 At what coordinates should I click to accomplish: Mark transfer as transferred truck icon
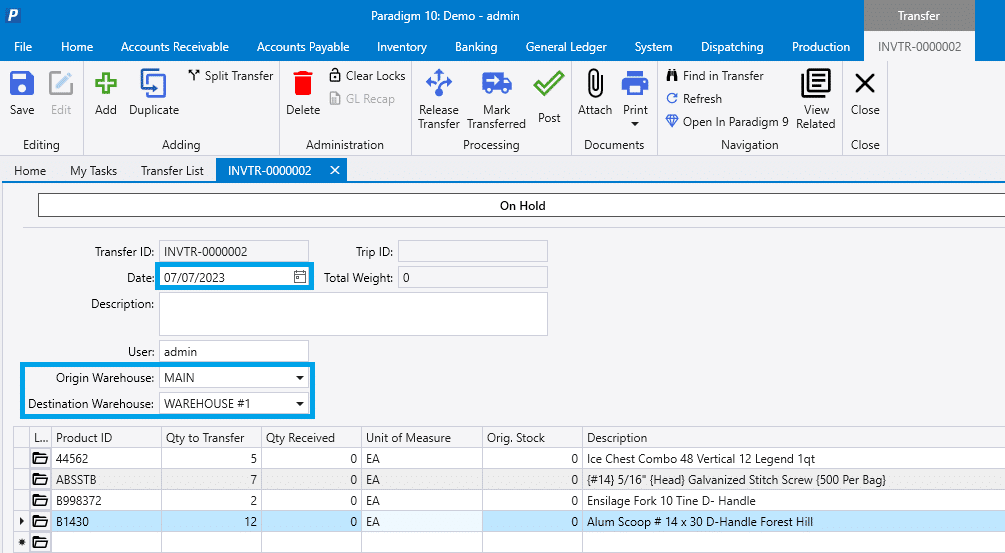[496, 99]
